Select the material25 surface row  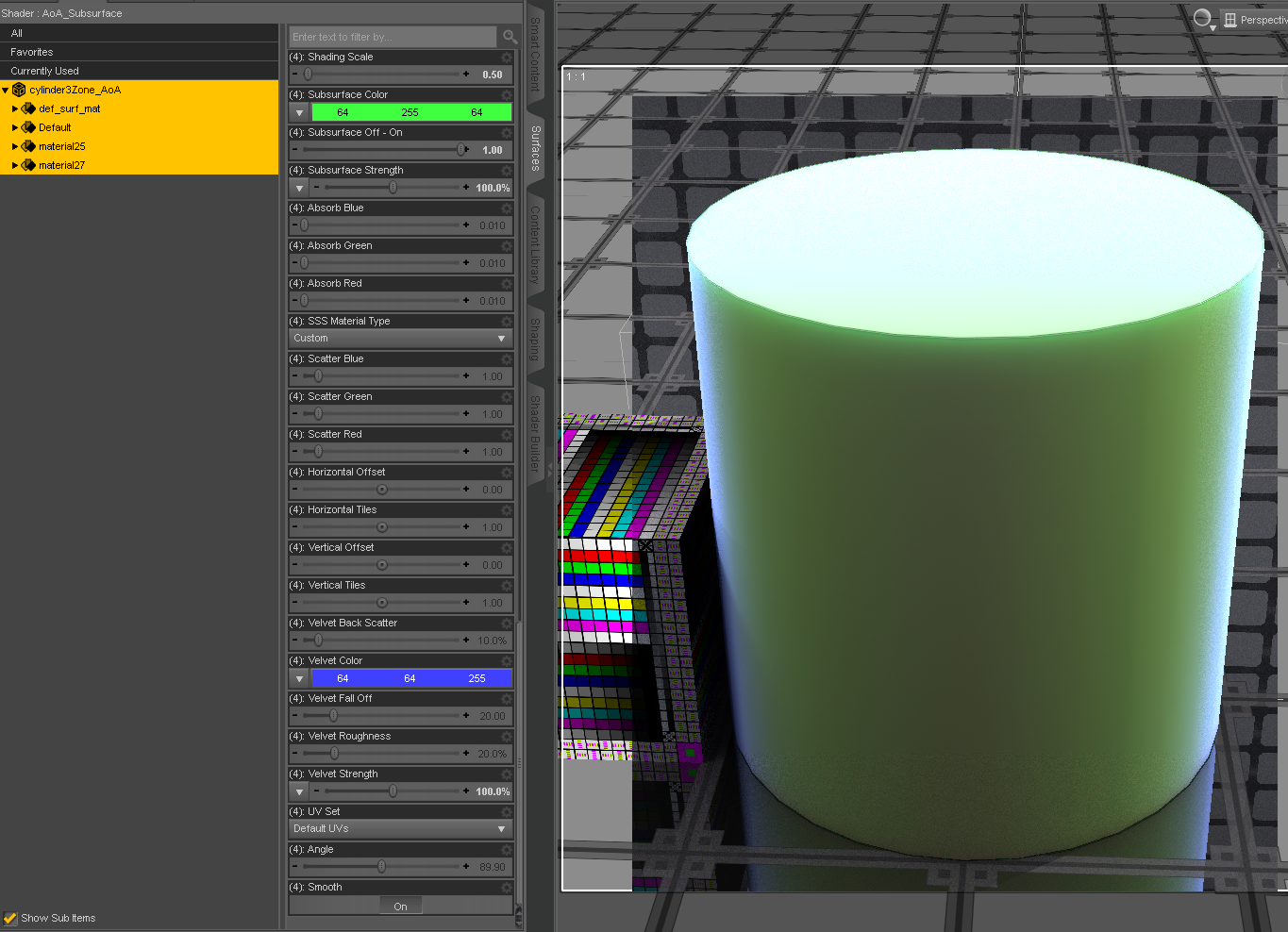tap(140, 146)
